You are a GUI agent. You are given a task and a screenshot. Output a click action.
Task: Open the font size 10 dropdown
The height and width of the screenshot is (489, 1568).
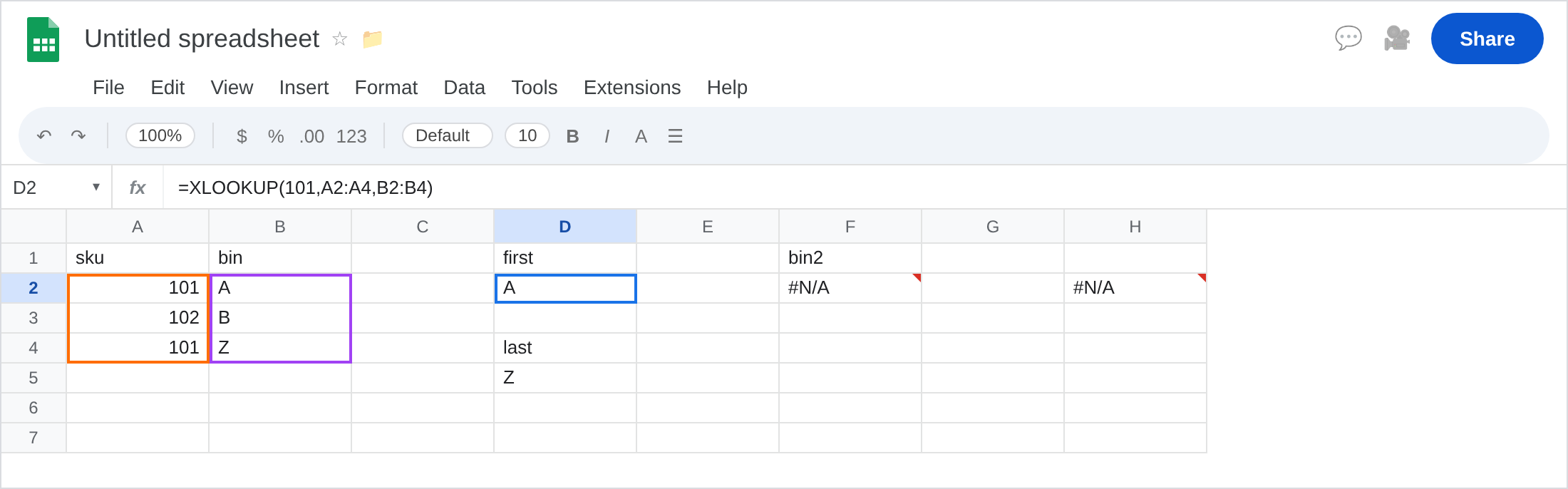527,135
